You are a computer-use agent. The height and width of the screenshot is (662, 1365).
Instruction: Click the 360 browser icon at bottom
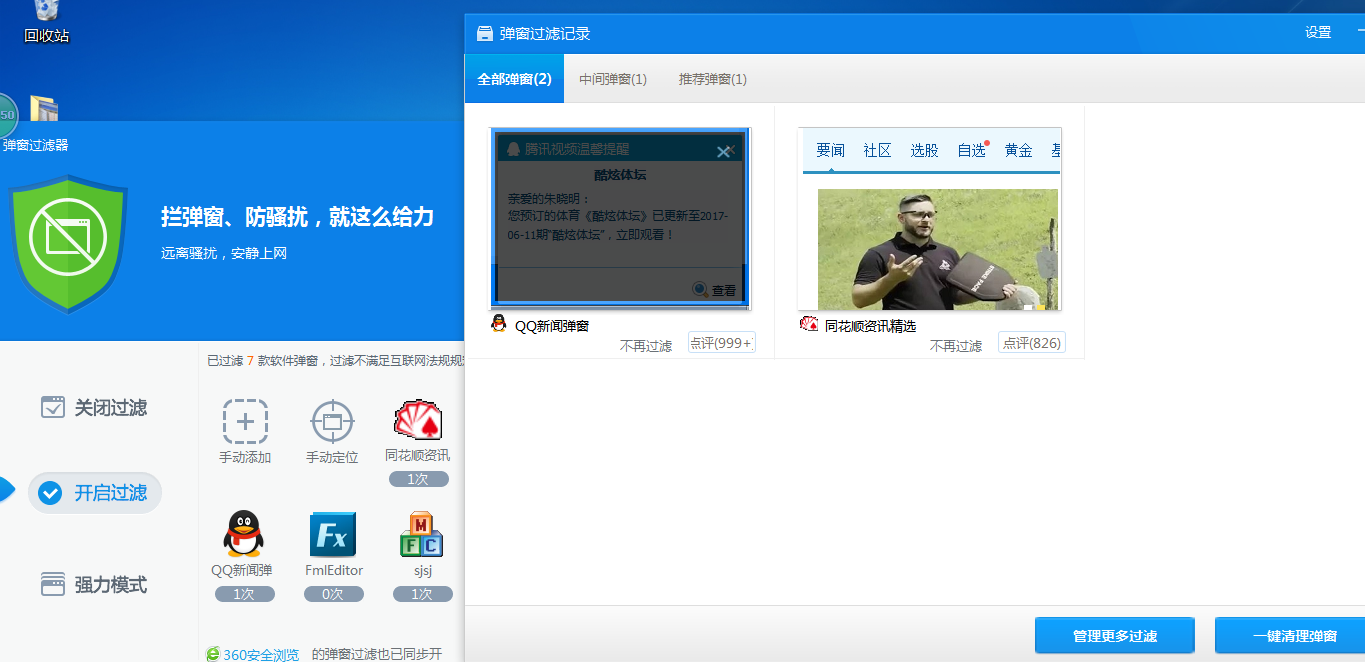[x=213, y=654]
